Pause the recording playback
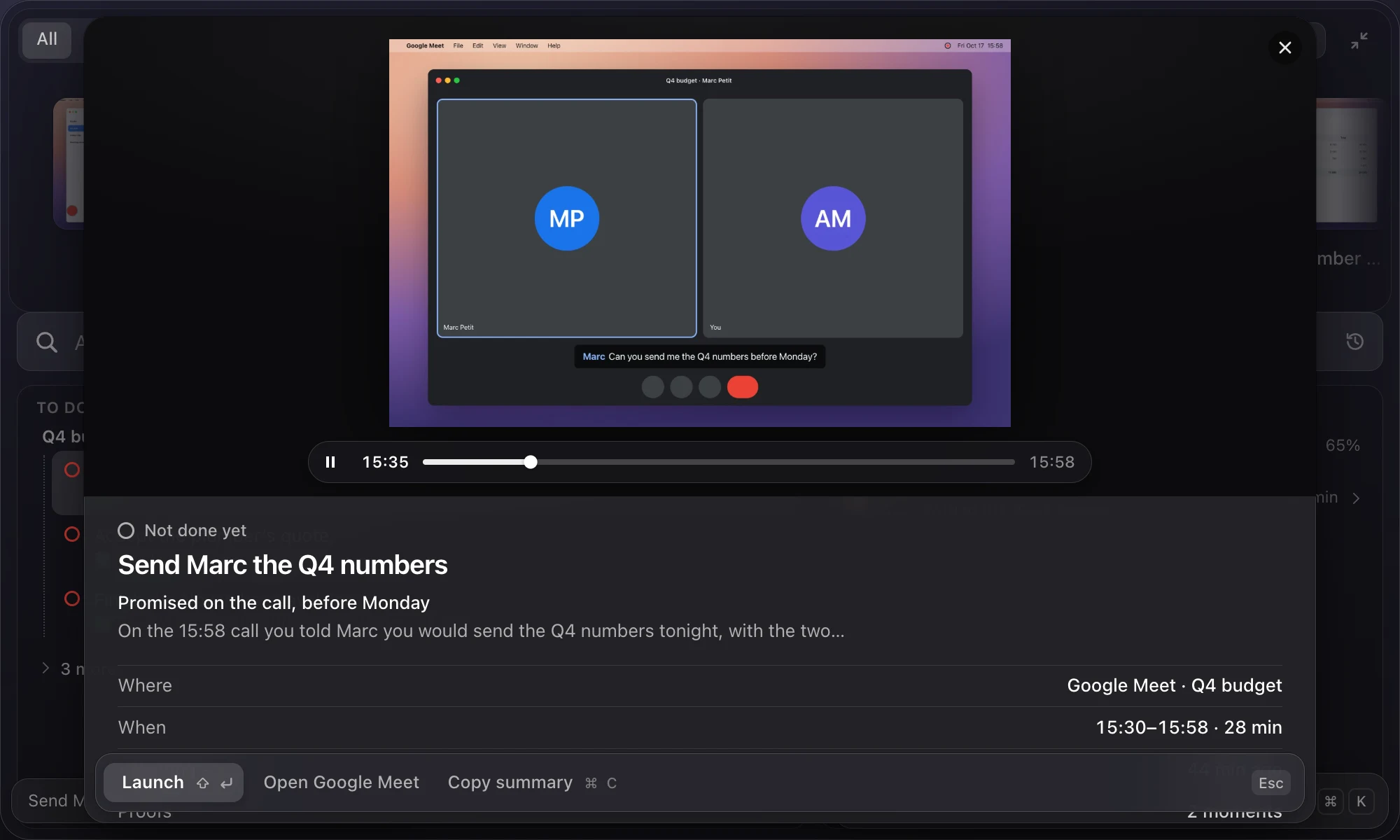Viewport: 1400px width, 840px height. coord(330,462)
